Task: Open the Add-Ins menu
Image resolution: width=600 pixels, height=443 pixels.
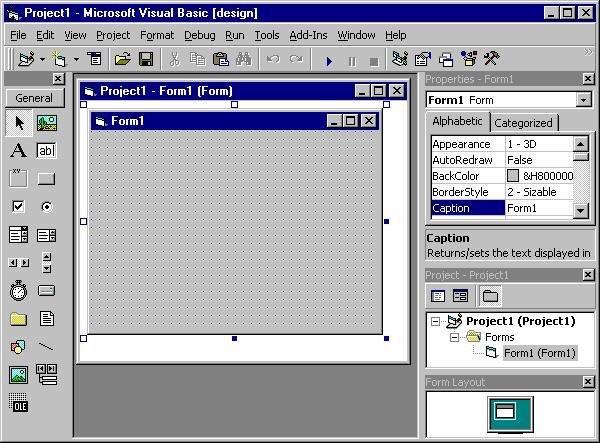Action: click(x=308, y=35)
